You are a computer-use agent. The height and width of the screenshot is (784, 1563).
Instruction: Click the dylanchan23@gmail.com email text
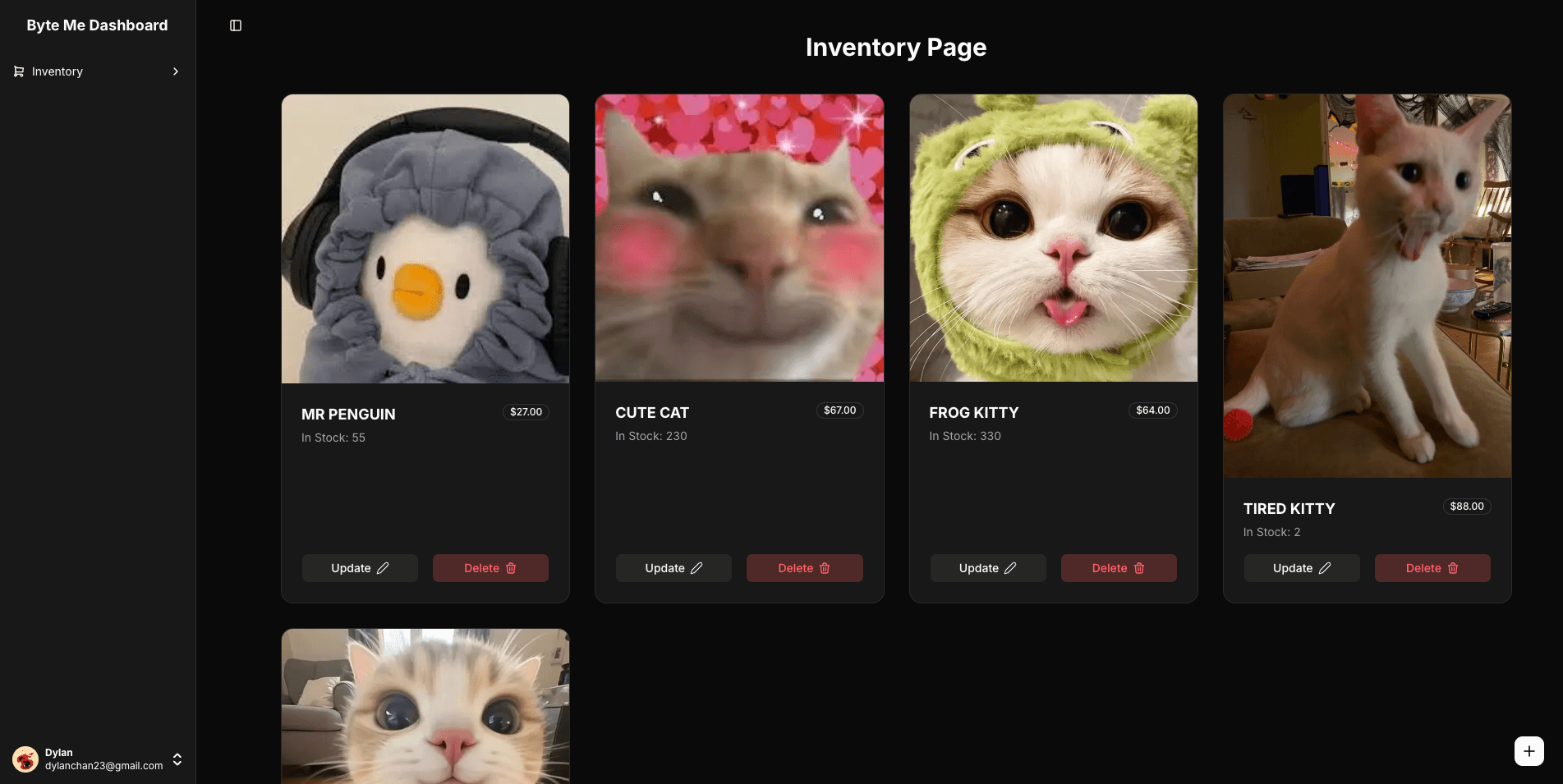coord(104,766)
